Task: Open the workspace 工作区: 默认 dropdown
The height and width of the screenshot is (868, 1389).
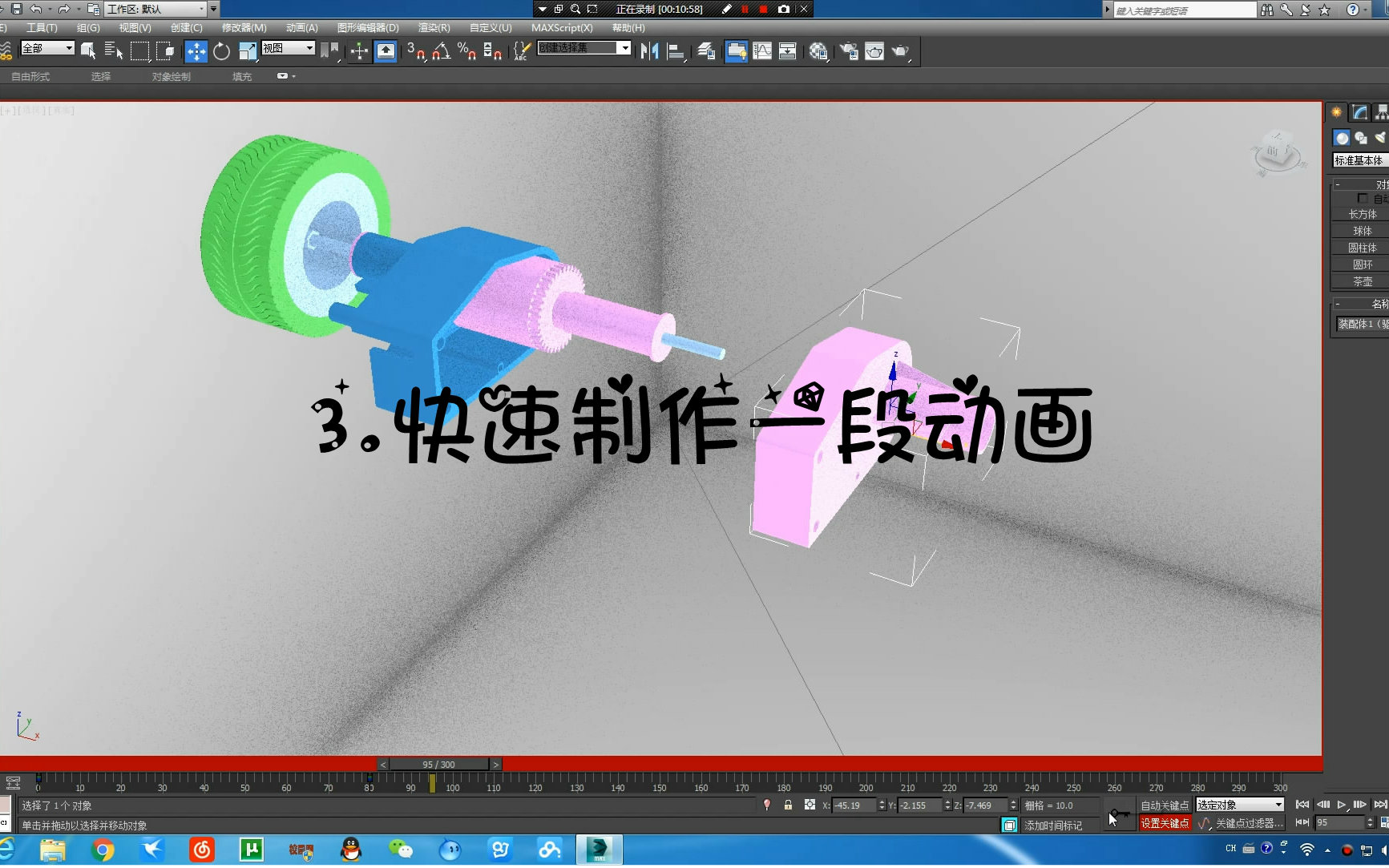Action: pos(155,9)
